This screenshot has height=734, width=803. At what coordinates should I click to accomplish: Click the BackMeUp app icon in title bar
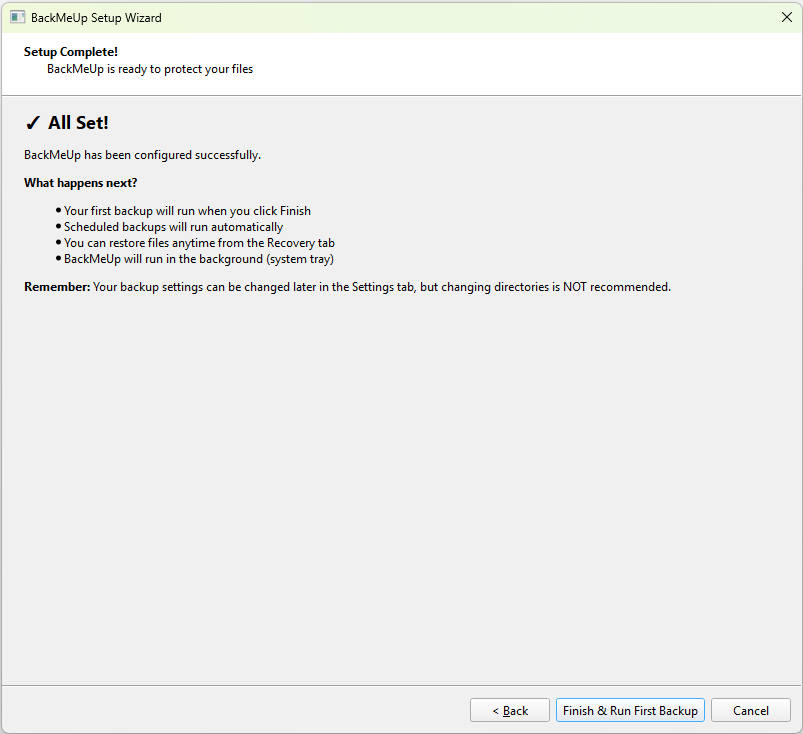[17, 17]
